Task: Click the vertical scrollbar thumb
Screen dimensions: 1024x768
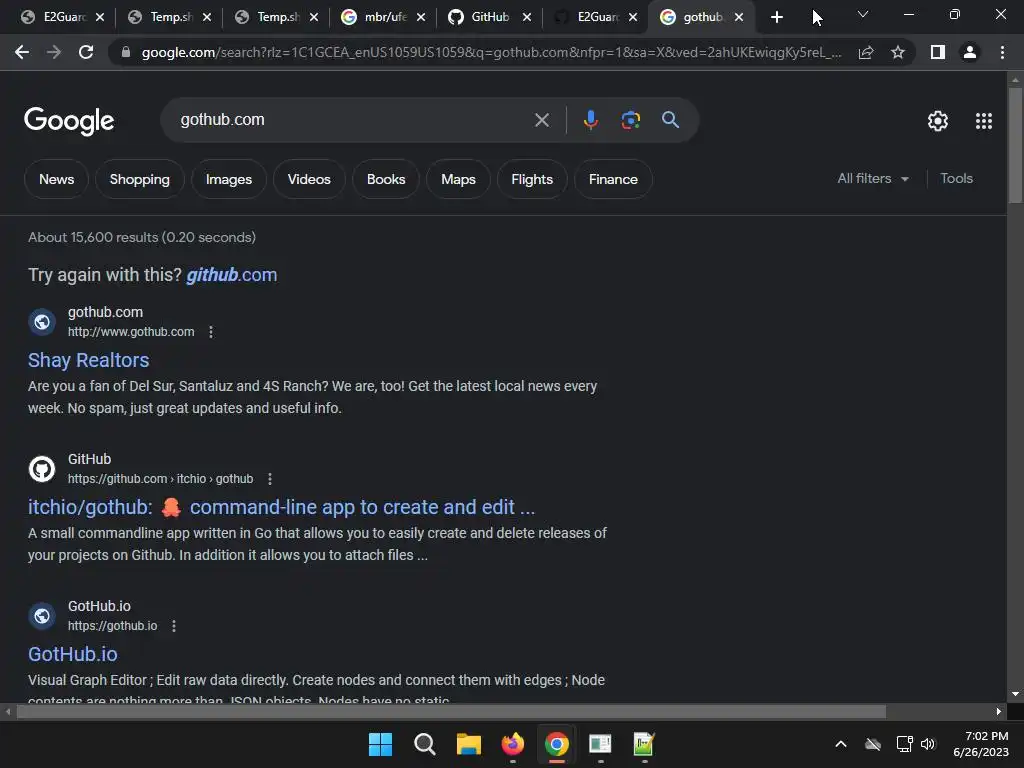Action: (x=1015, y=145)
